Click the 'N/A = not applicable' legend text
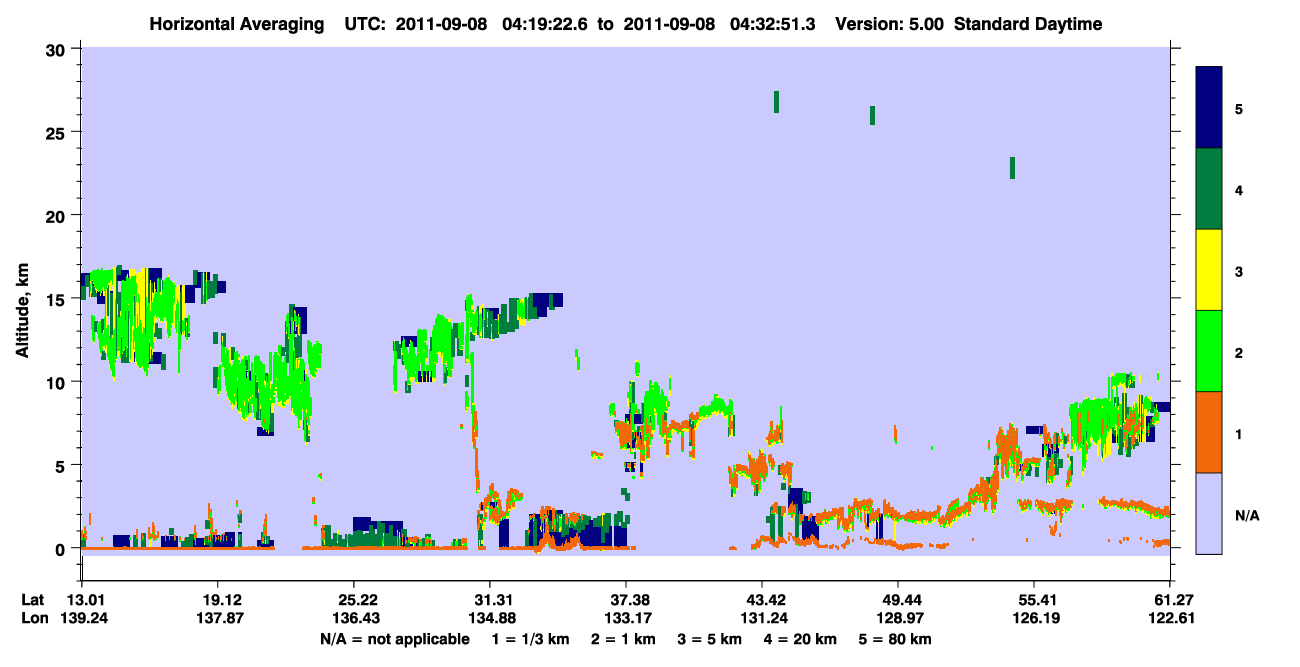Screen dimensions: 1300x667 [394, 639]
